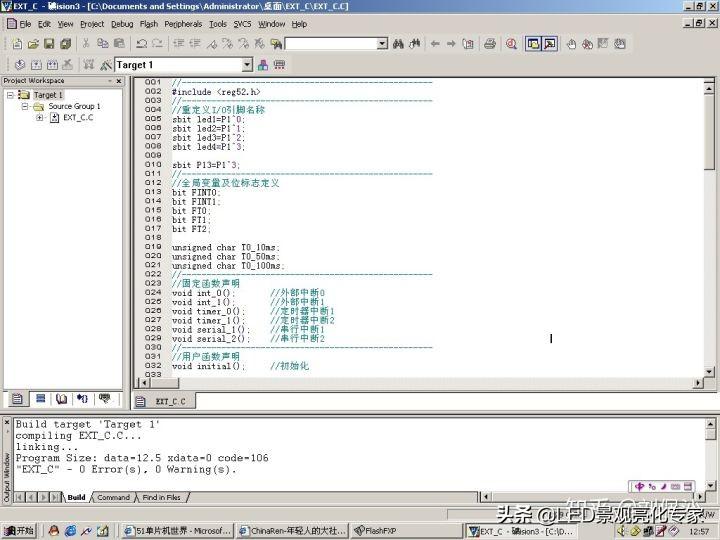Switch workspace to the Books tab icon
720x540 pixels.
[x=62, y=399]
